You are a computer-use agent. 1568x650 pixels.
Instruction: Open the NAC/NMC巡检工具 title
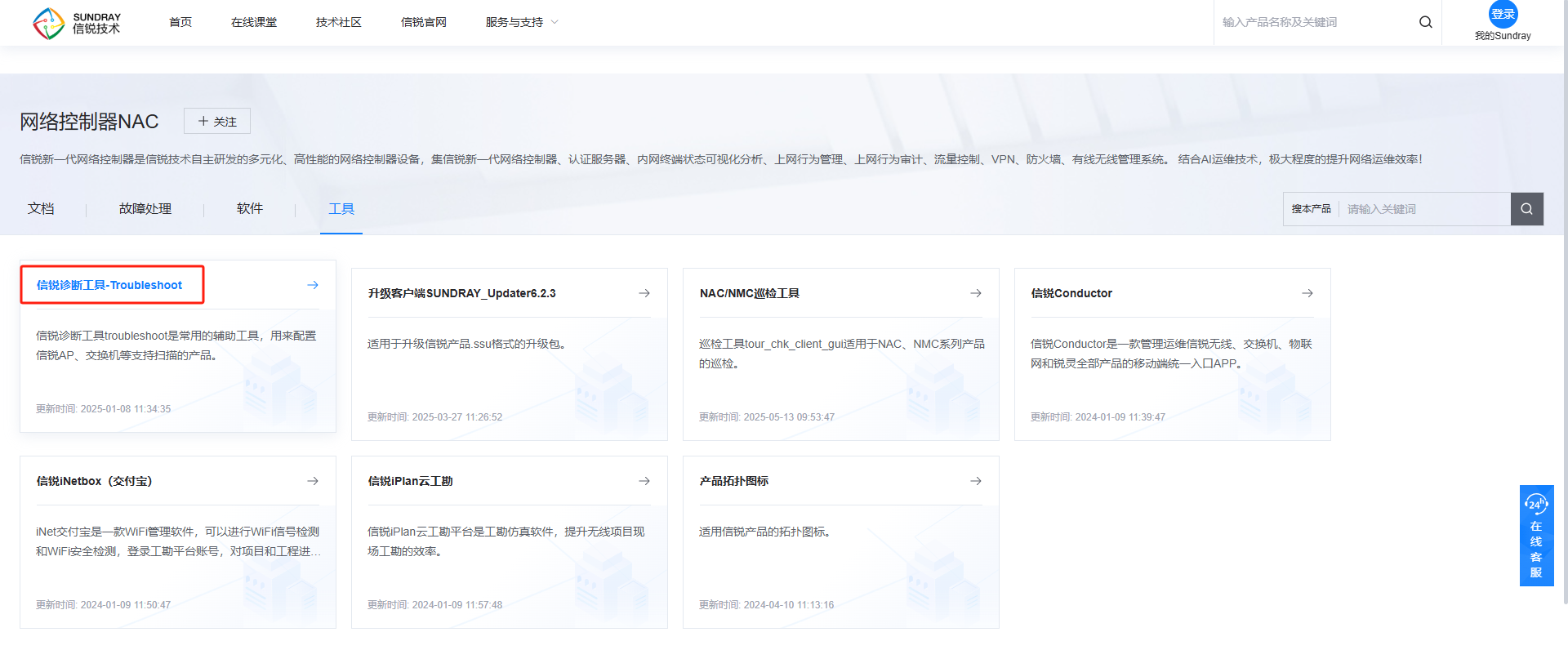(x=750, y=293)
